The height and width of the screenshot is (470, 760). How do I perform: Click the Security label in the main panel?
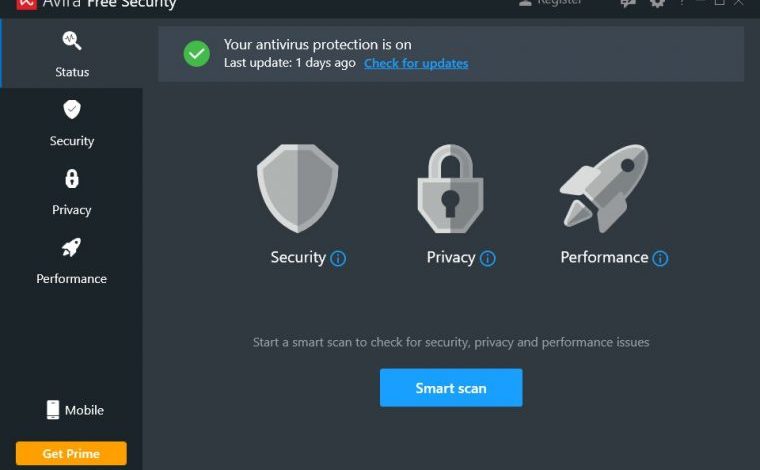[298, 257]
